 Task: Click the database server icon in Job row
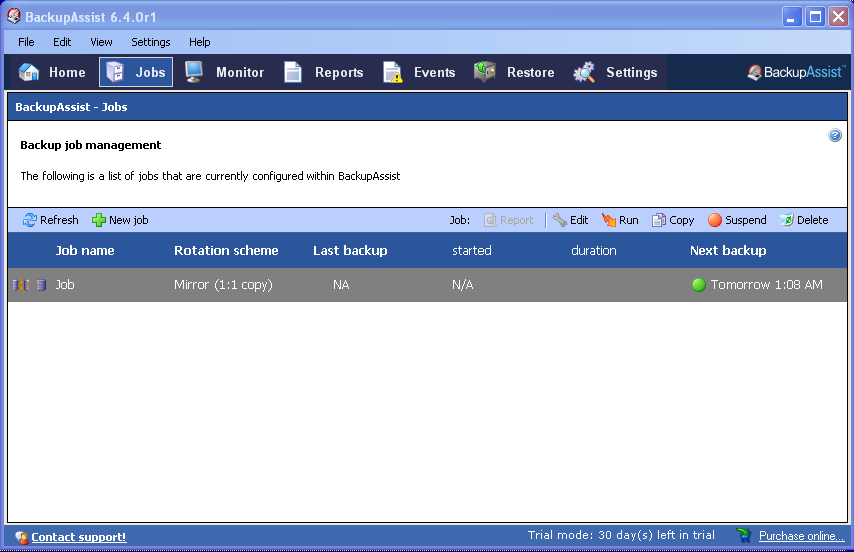[41, 285]
